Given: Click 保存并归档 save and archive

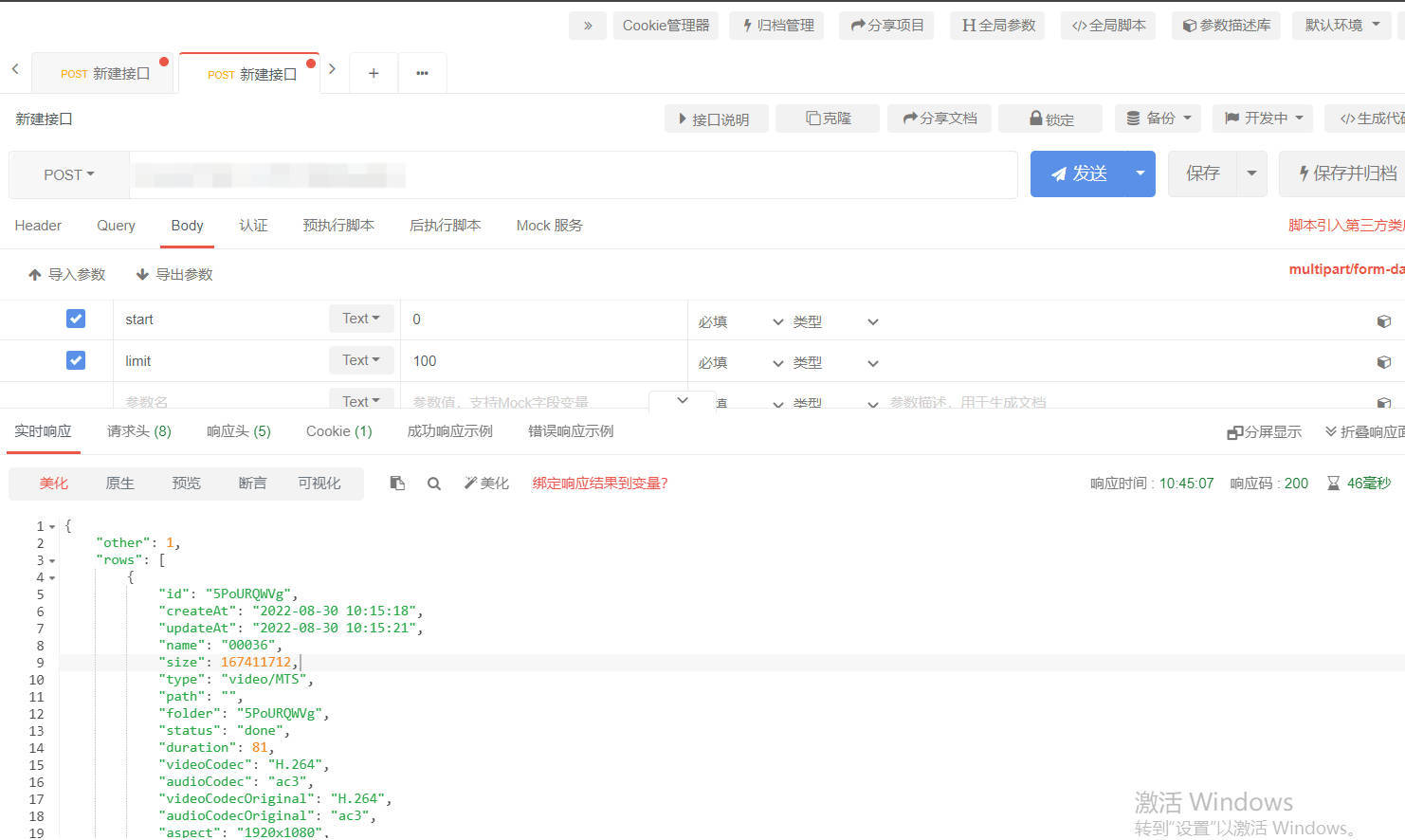Looking at the screenshot, I should [x=1342, y=173].
